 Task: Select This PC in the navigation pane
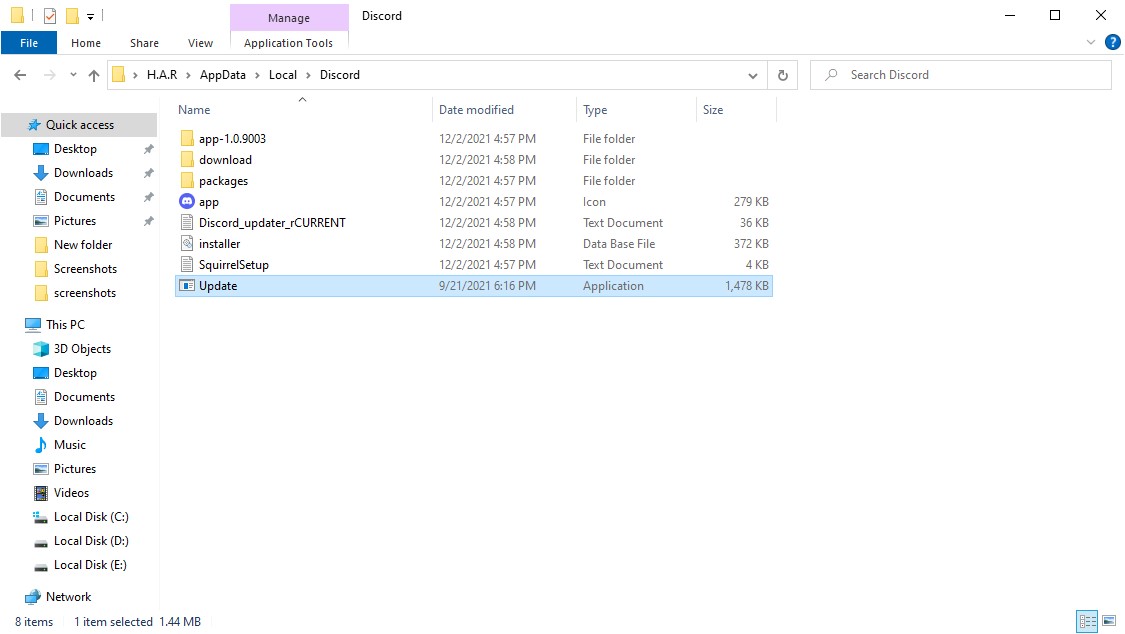[x=65, y=324]
